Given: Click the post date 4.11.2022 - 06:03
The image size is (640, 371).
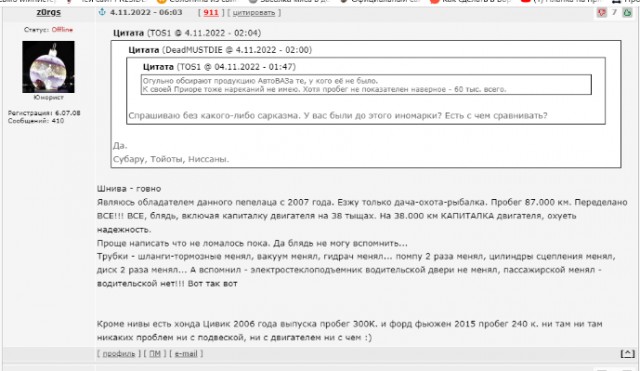Looking at the screenshot, I should 146,12.
